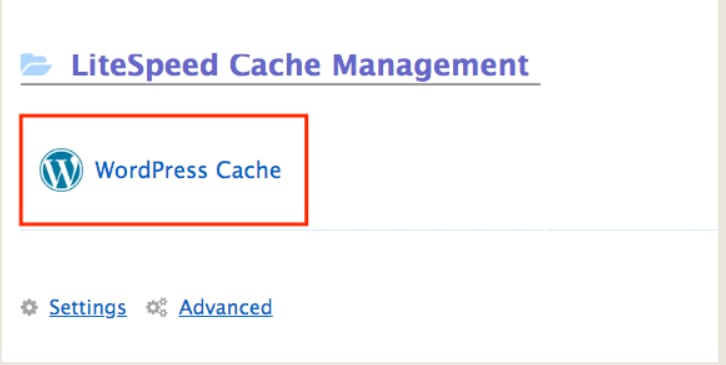726x365 pixels.
Task: Click the blue WordPress logo icon
Action: tap(61, 170)
